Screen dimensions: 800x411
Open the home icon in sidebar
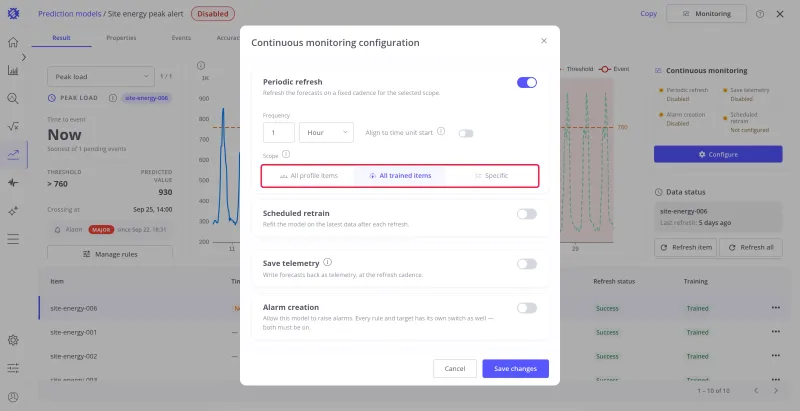[x=13, y=42]
